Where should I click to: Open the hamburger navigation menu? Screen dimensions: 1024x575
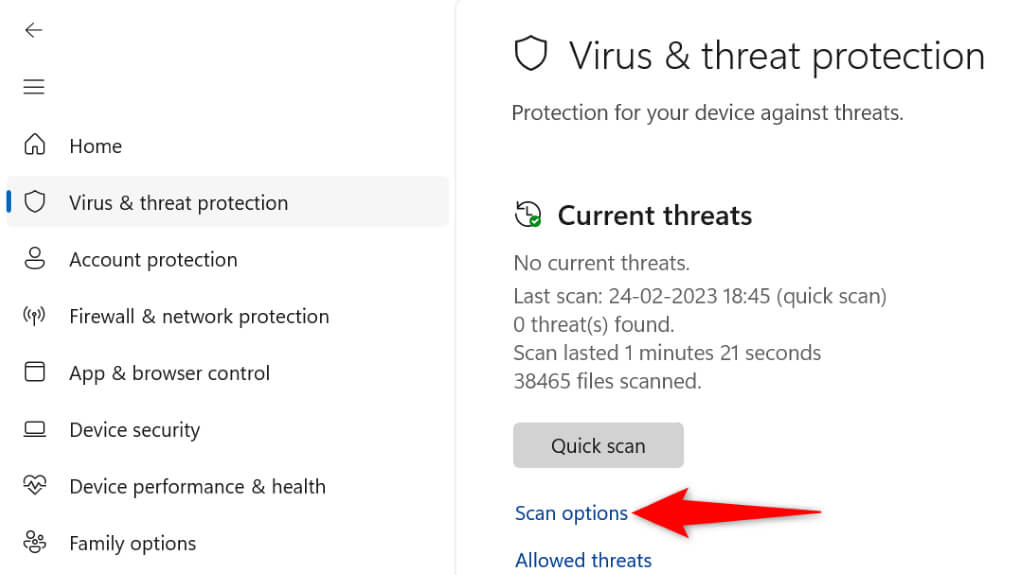coord(34,87)
